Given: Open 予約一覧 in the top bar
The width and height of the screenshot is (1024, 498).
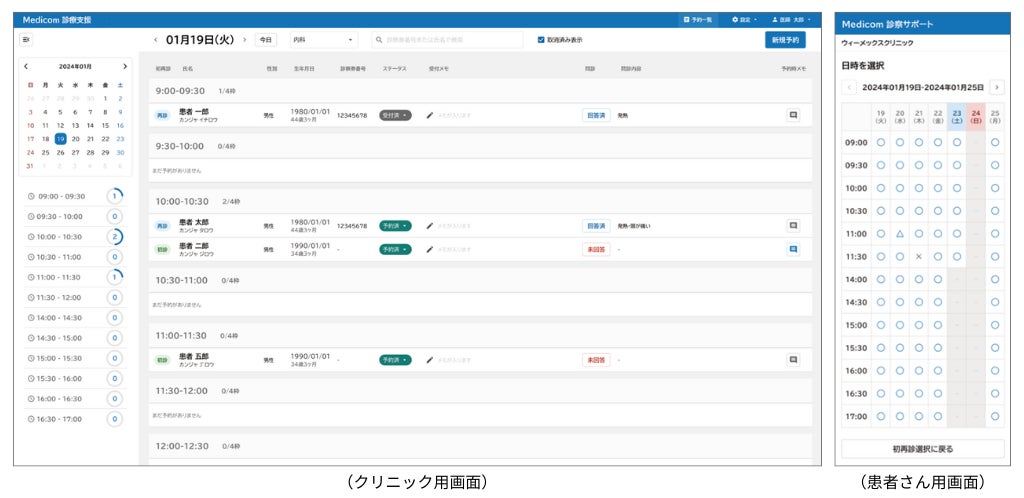Looking at the screenshot, I should click(x=698, y=20).
